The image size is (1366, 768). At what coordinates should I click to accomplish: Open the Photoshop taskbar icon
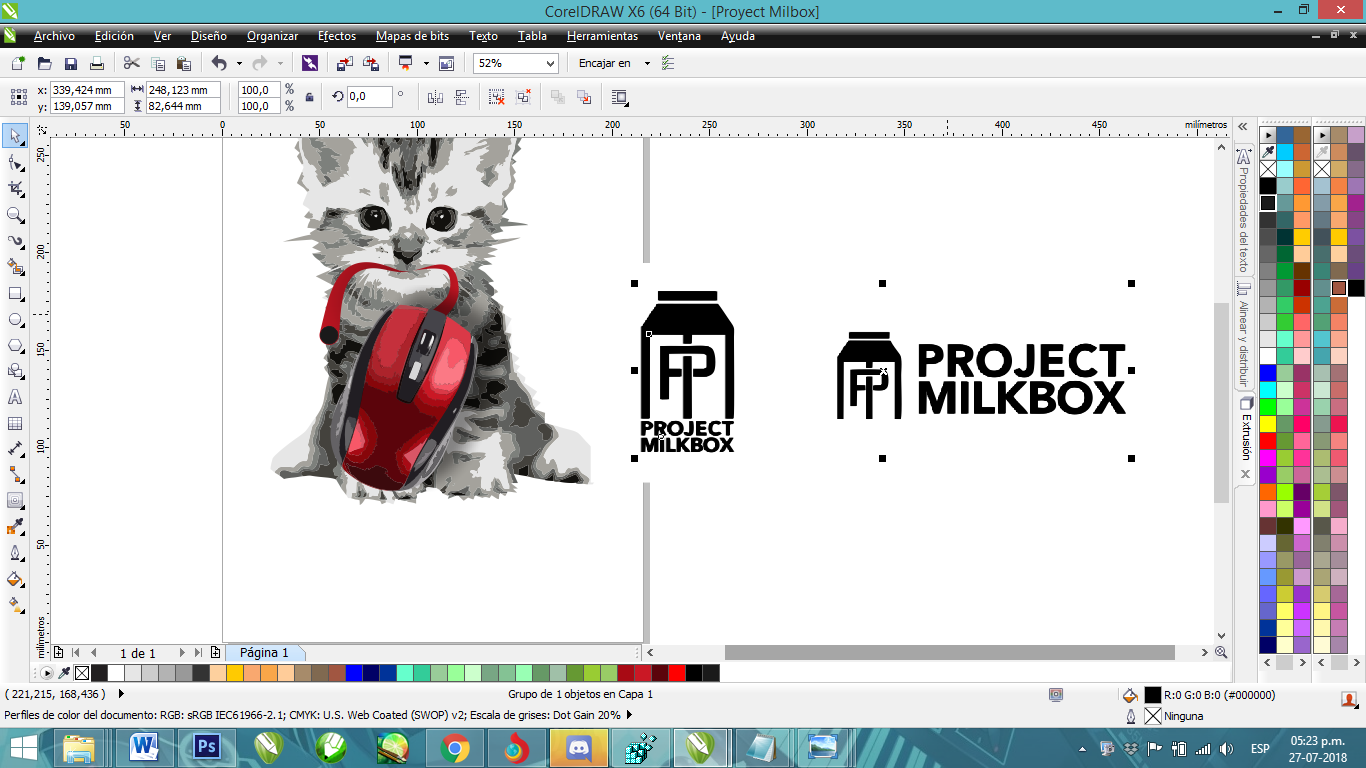[x=208, y=748]
